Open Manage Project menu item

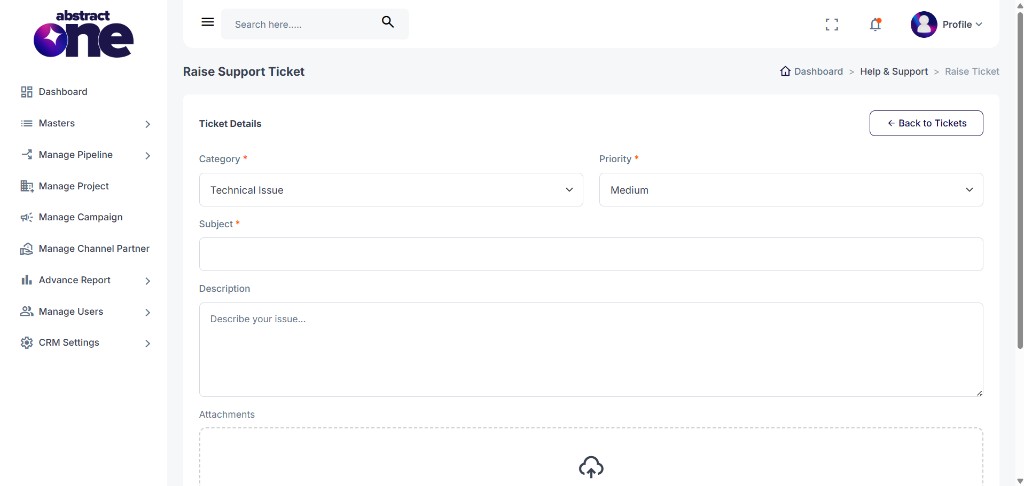point(74,186)
